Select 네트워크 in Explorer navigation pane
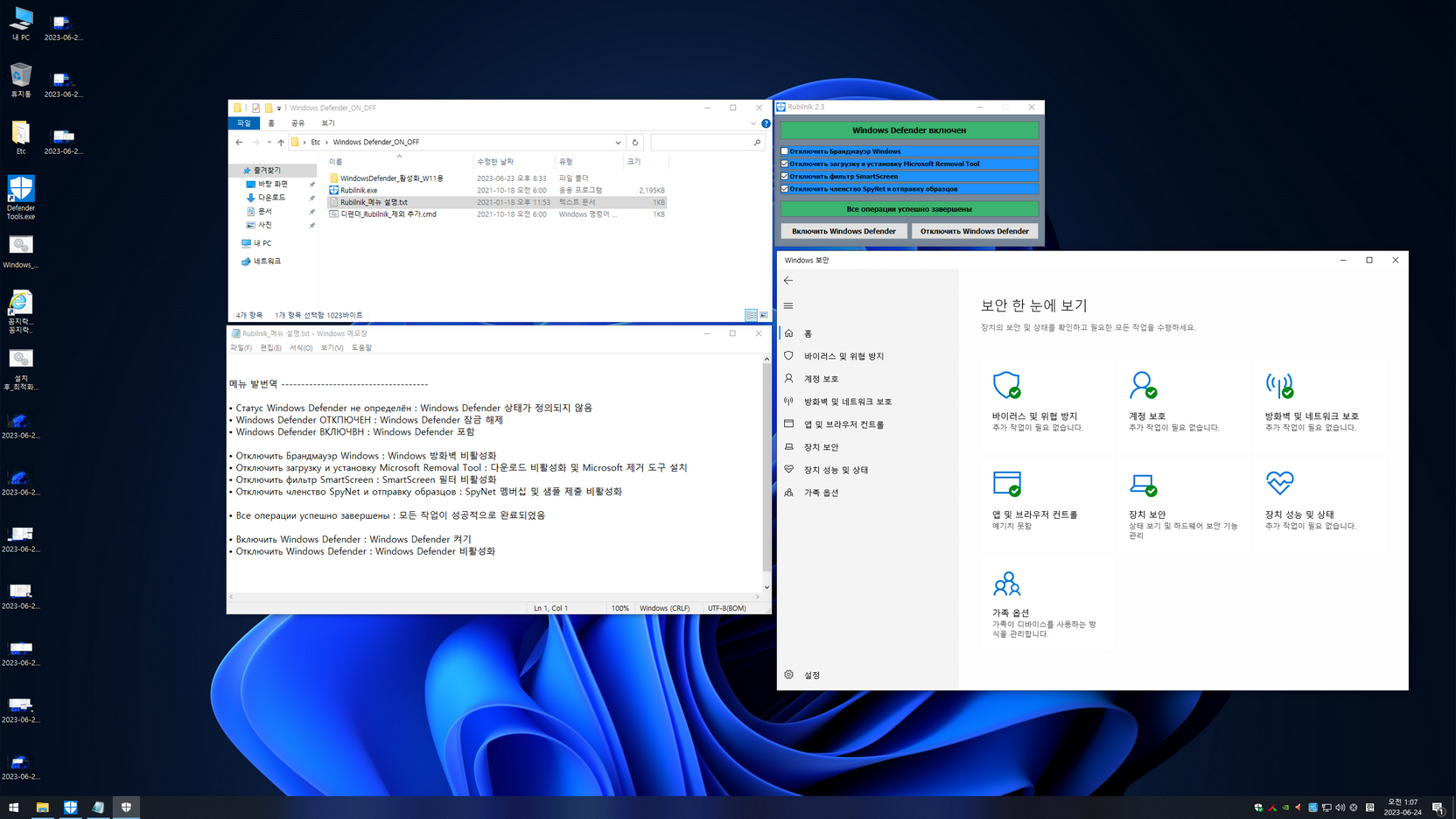The width and height of the screenshot is (1456, 819). pos(267,262)
